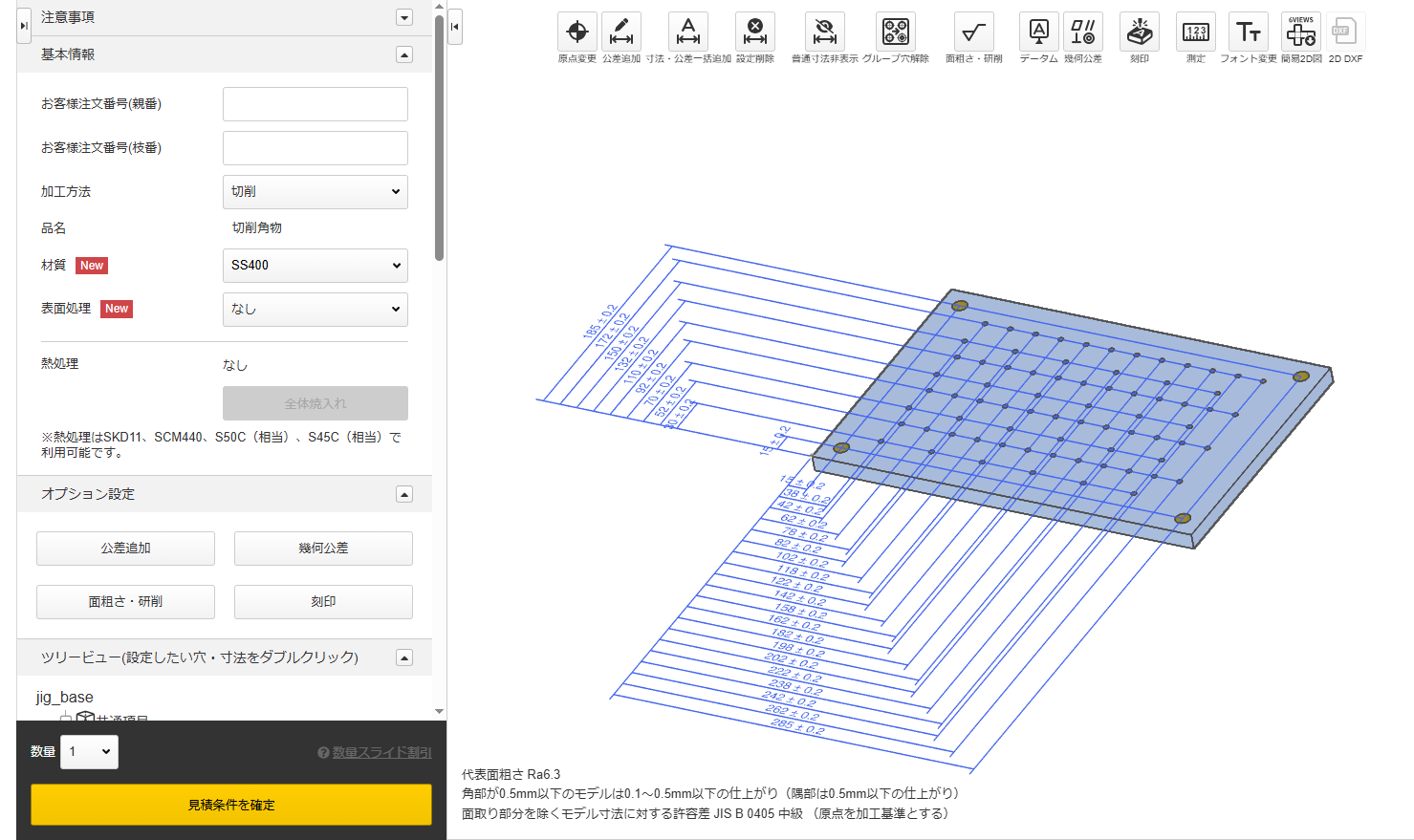Open the 面粗さ・研削 toolbar tool

(x=973, y=32)
